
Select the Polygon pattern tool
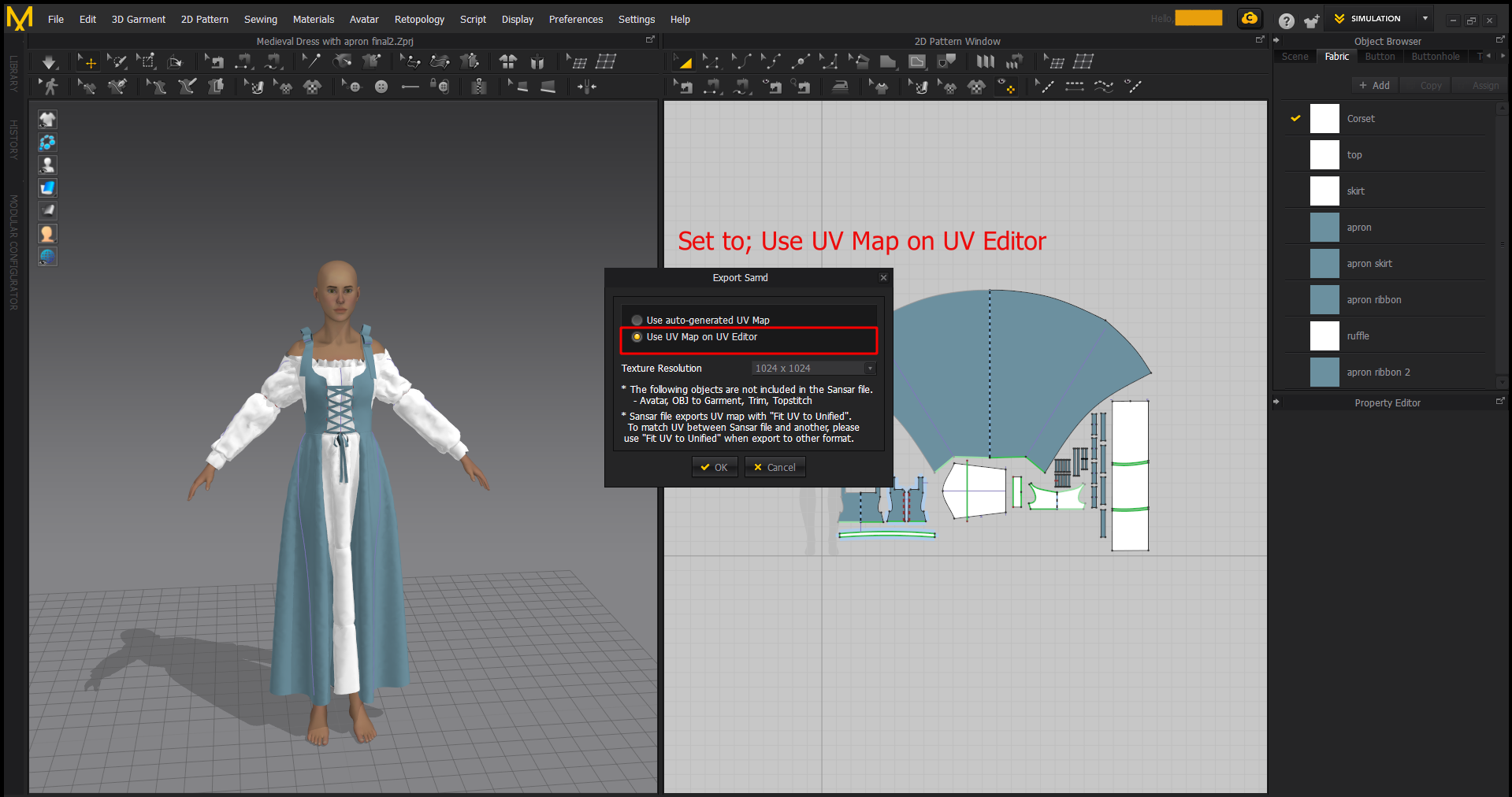[888, 61]
